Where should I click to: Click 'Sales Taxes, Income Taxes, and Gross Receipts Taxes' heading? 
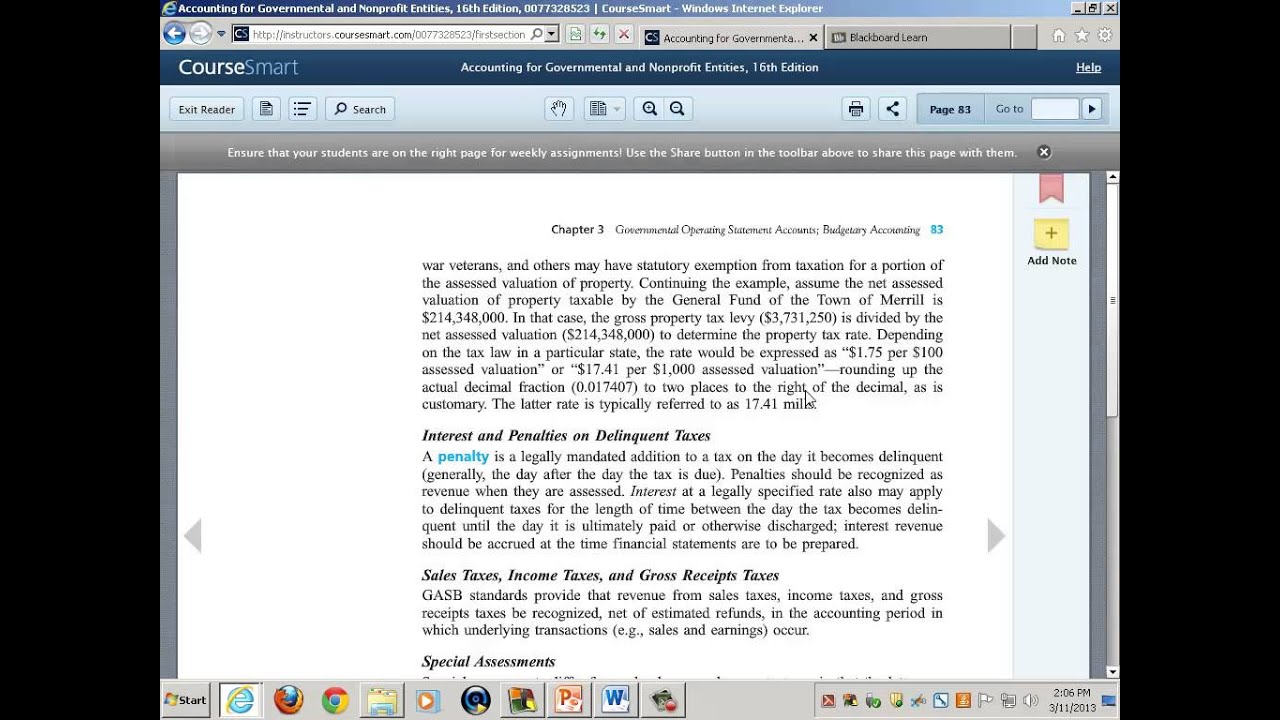click(600, 575)
